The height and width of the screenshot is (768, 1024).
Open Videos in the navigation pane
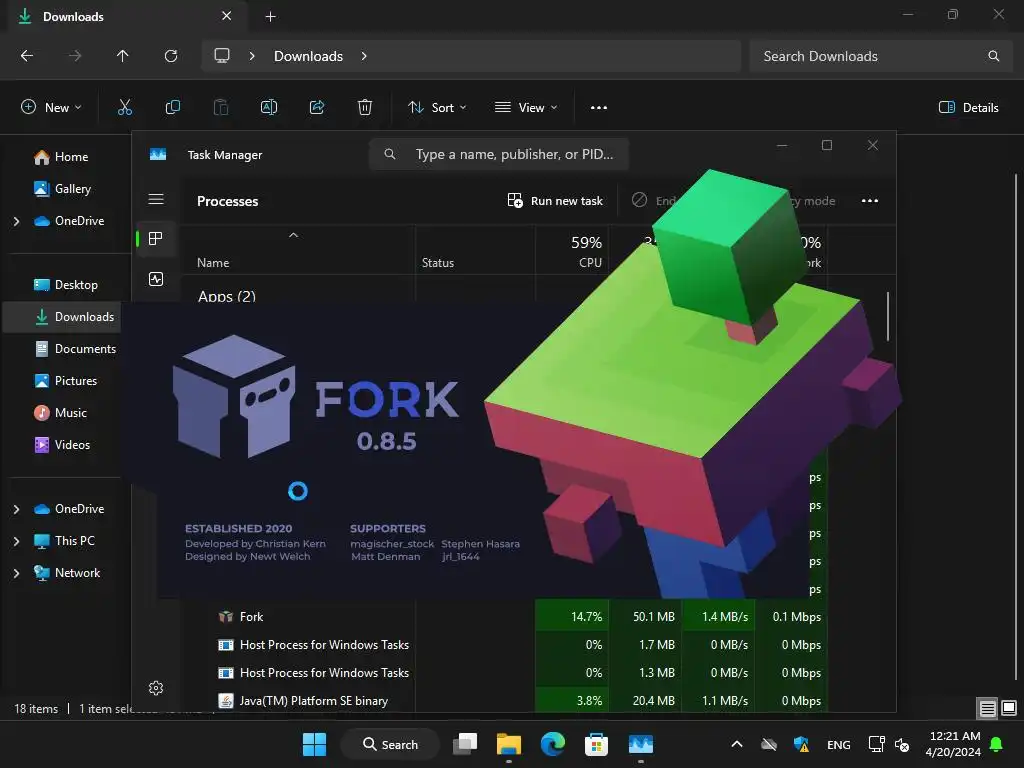pyautogui.click(x=62, y=445)
